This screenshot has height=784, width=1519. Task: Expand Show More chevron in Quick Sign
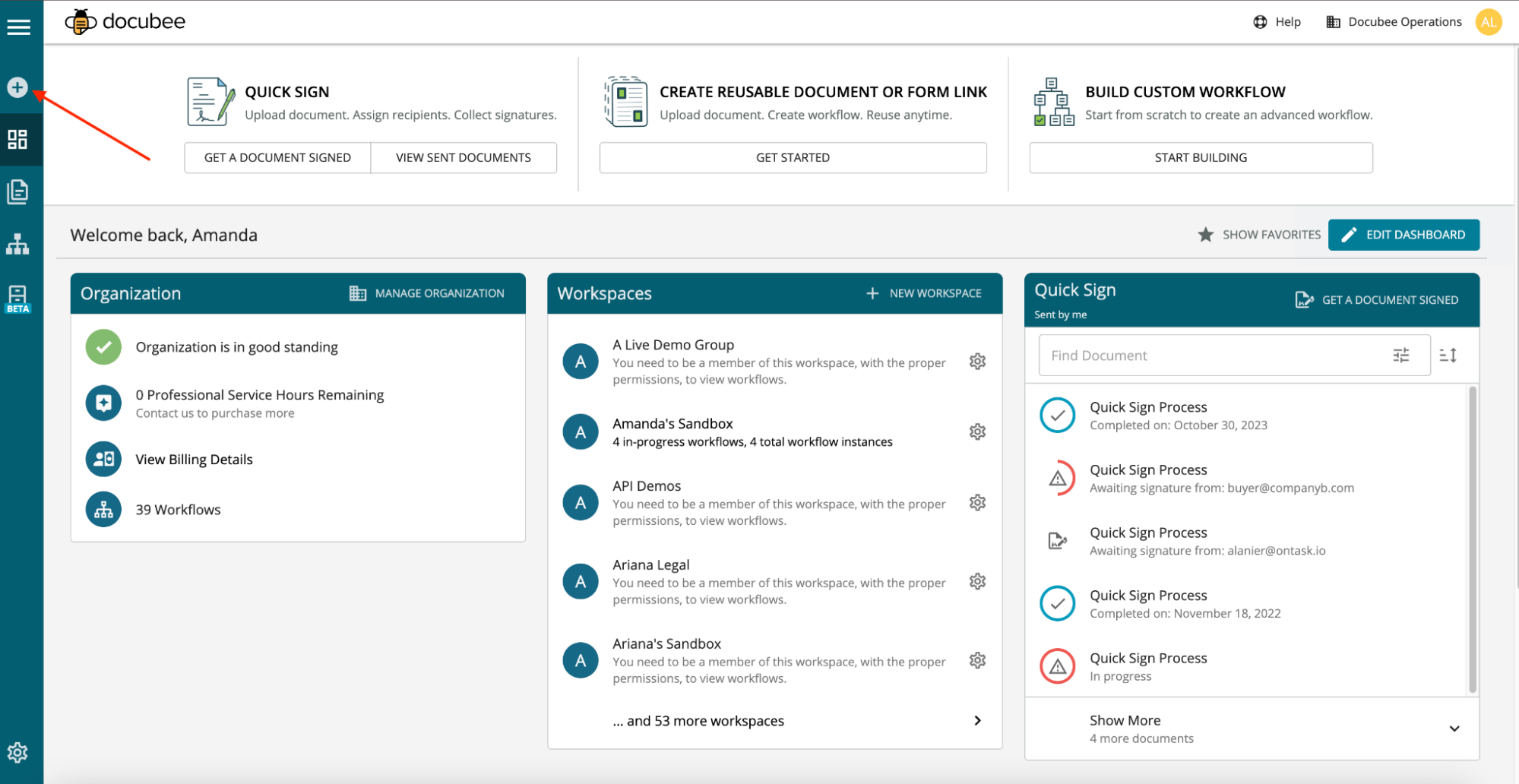click(1454, 729)
